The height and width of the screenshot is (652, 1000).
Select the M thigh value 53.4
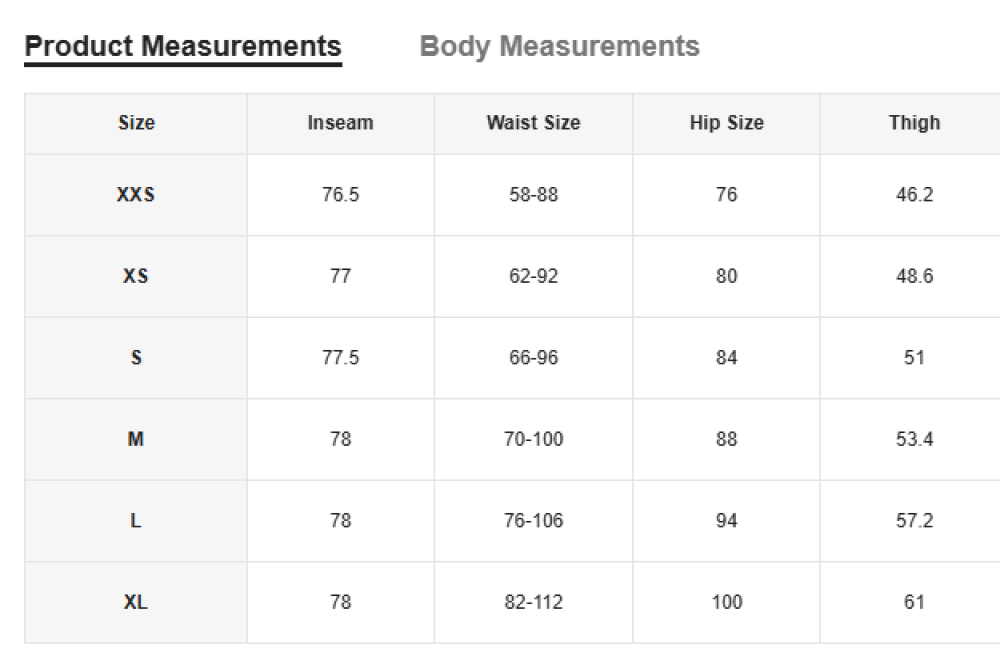[x=914, y=439]
